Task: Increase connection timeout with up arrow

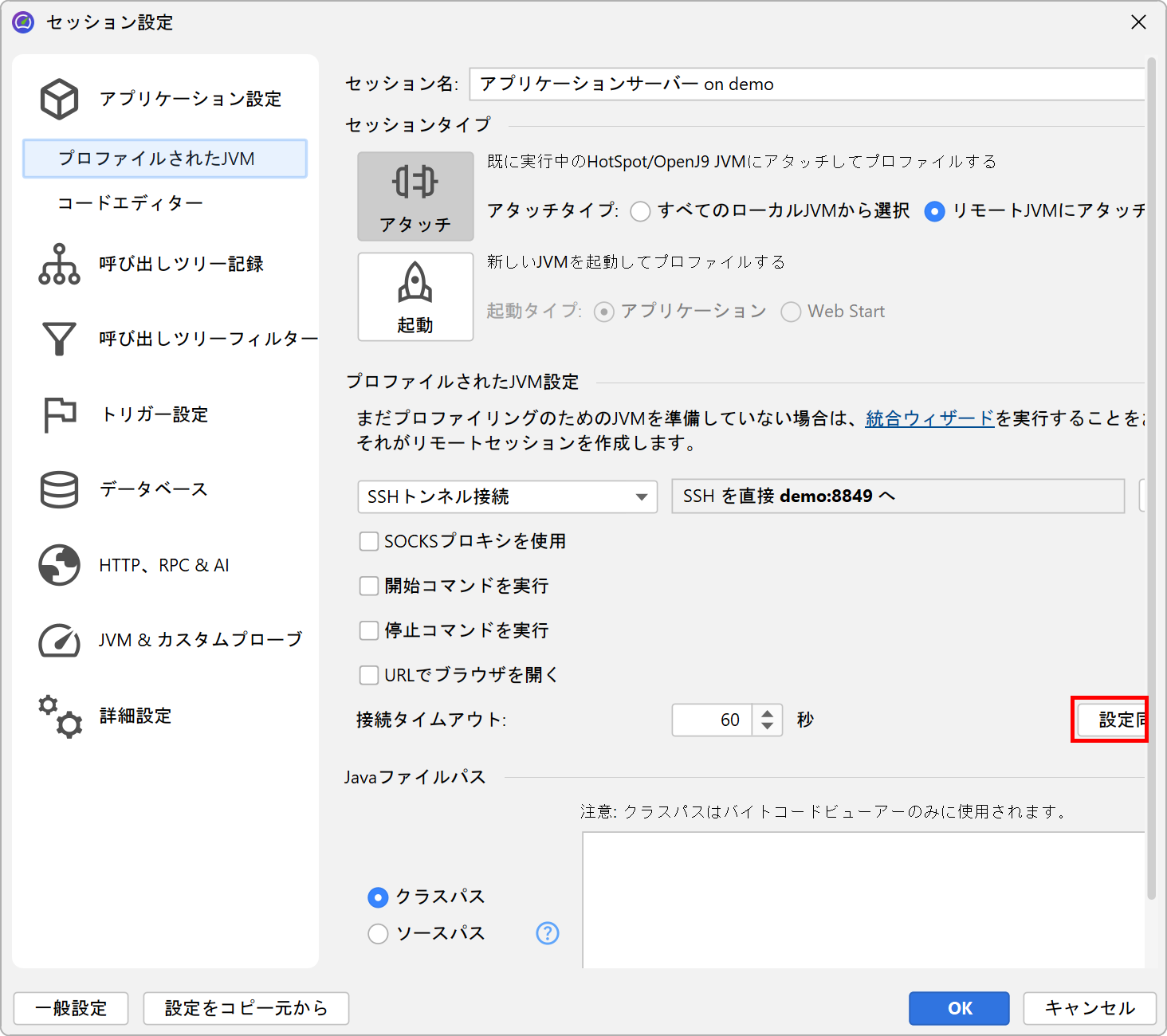Action: click(767, 713)
